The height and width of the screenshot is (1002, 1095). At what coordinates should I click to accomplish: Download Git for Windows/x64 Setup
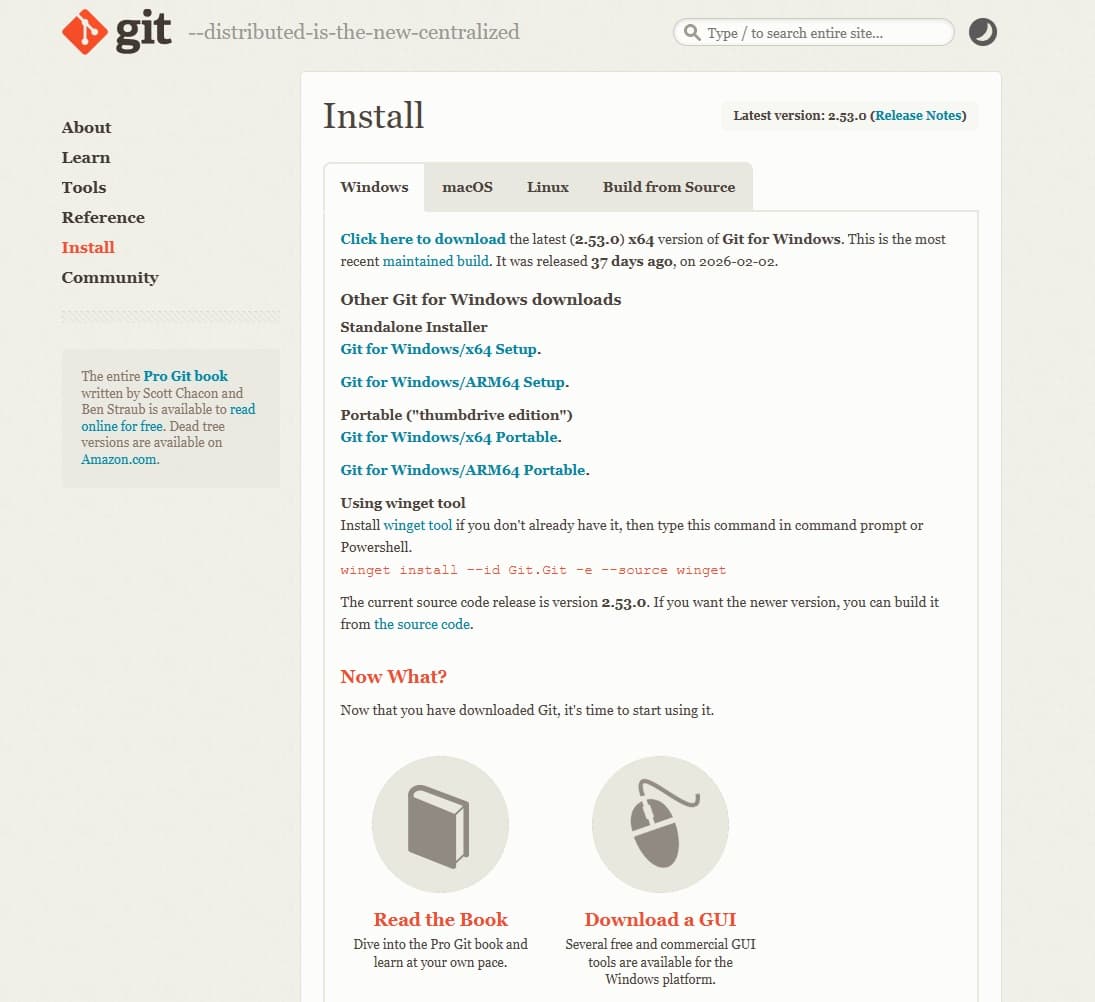tap(439, 349)
